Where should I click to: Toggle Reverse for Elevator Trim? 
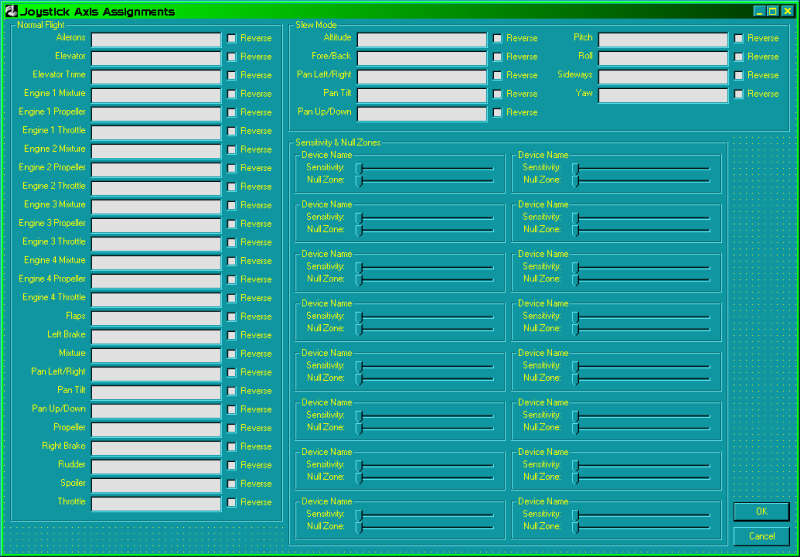click(x=232, y=75)
